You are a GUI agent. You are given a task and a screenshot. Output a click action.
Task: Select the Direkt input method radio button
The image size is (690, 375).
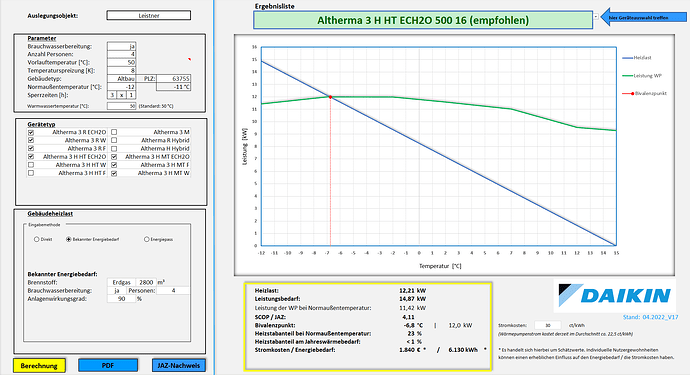click(37, 239)
